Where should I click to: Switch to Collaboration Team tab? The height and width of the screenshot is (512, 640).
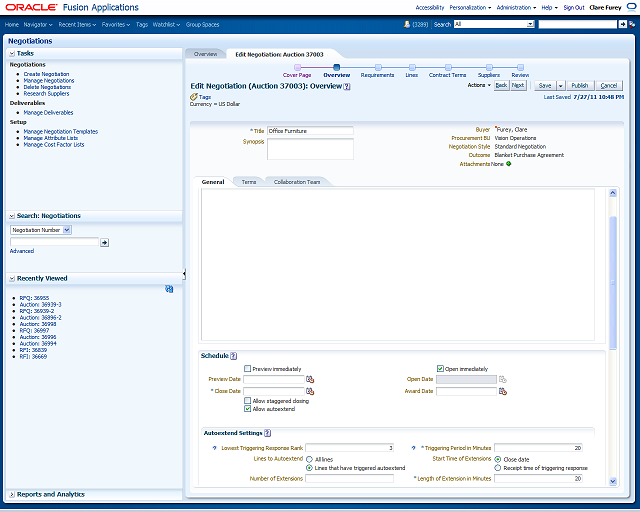tap(297, 182)
